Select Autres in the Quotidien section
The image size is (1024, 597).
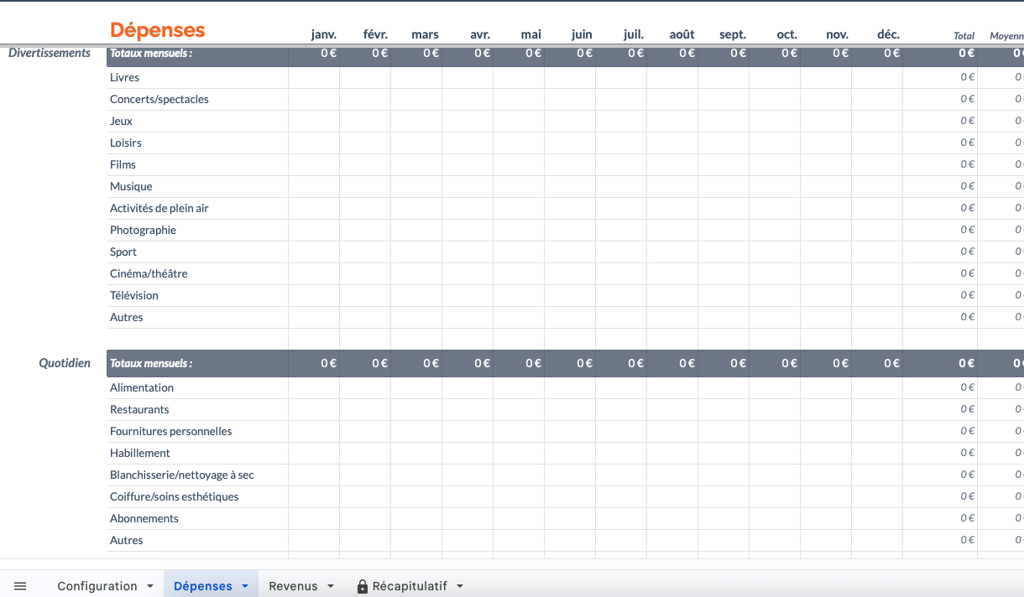127,540
